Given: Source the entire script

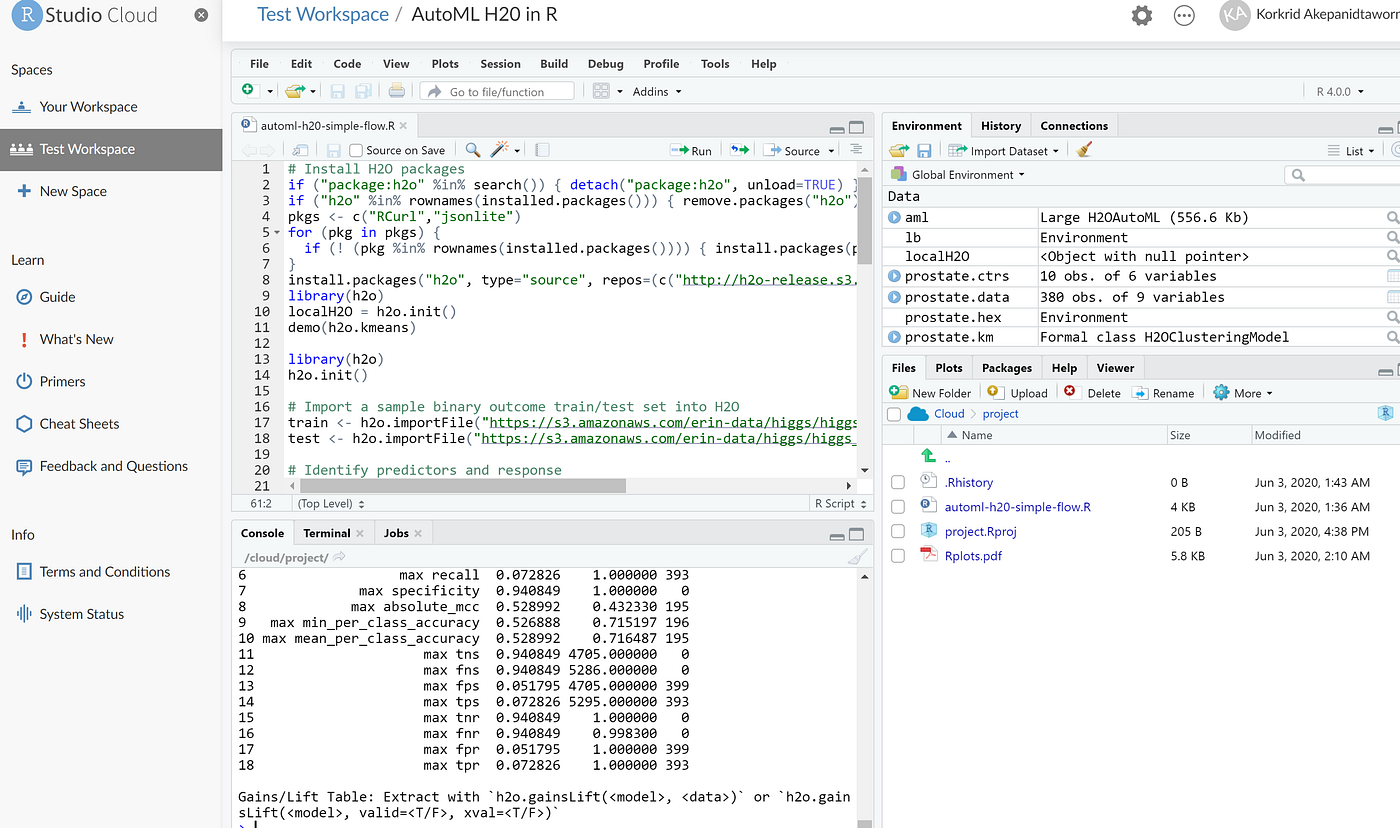Looking at the screenshot, I should pos(793,149).
